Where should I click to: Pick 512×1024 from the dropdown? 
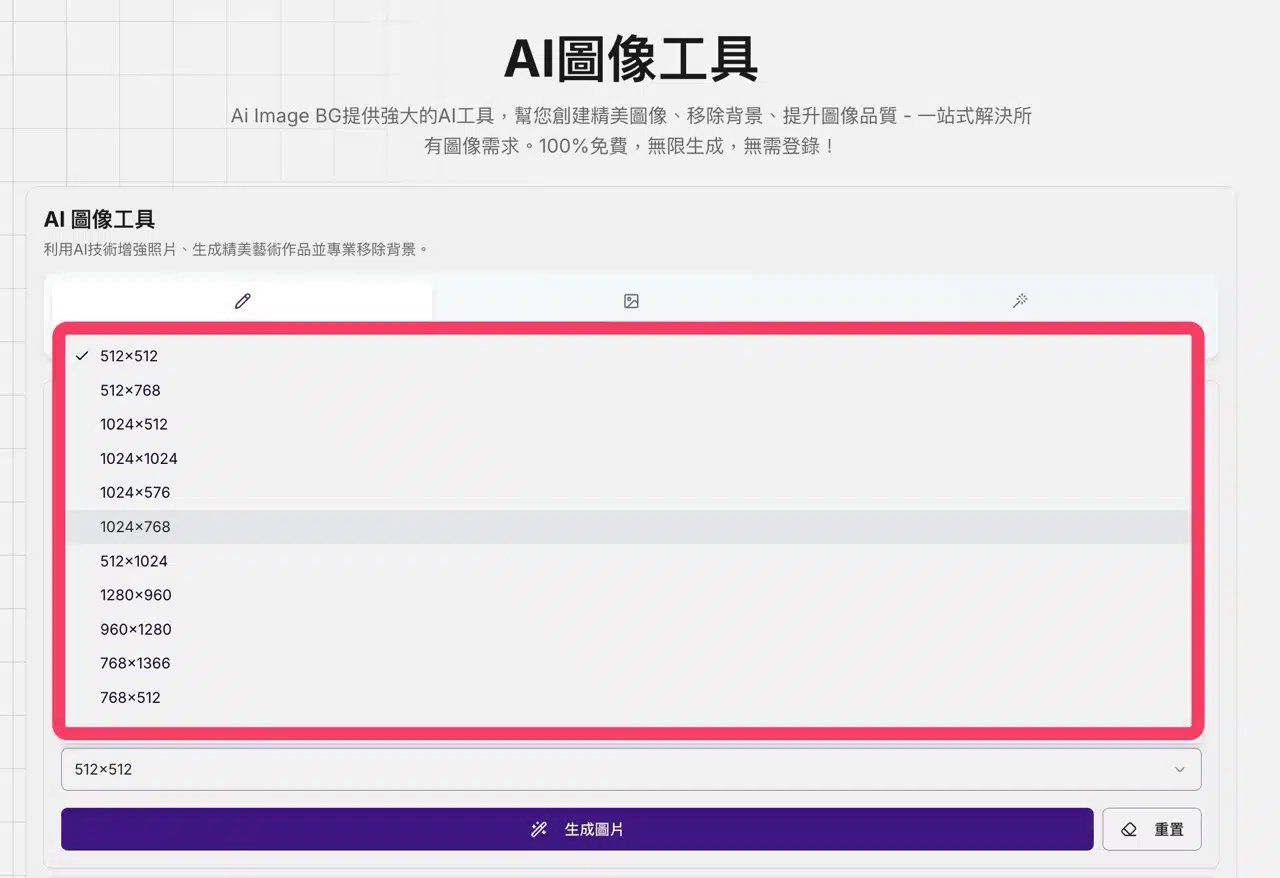(134, 560)
